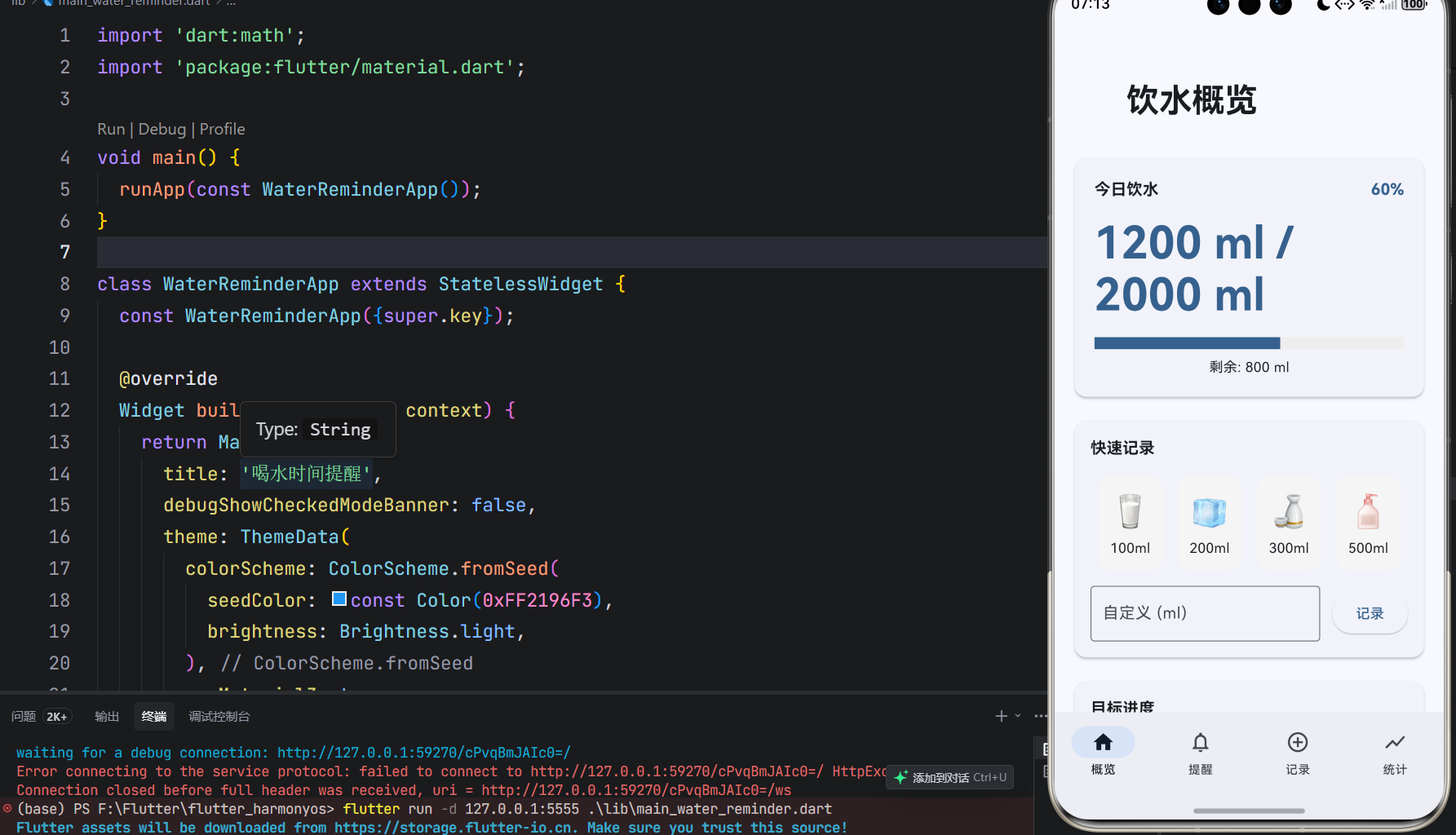Image resolution: width=1456 pixels, height=835 pixels.
Task: Click the 今日饮水 progress bar
Action: (1249, 343)
